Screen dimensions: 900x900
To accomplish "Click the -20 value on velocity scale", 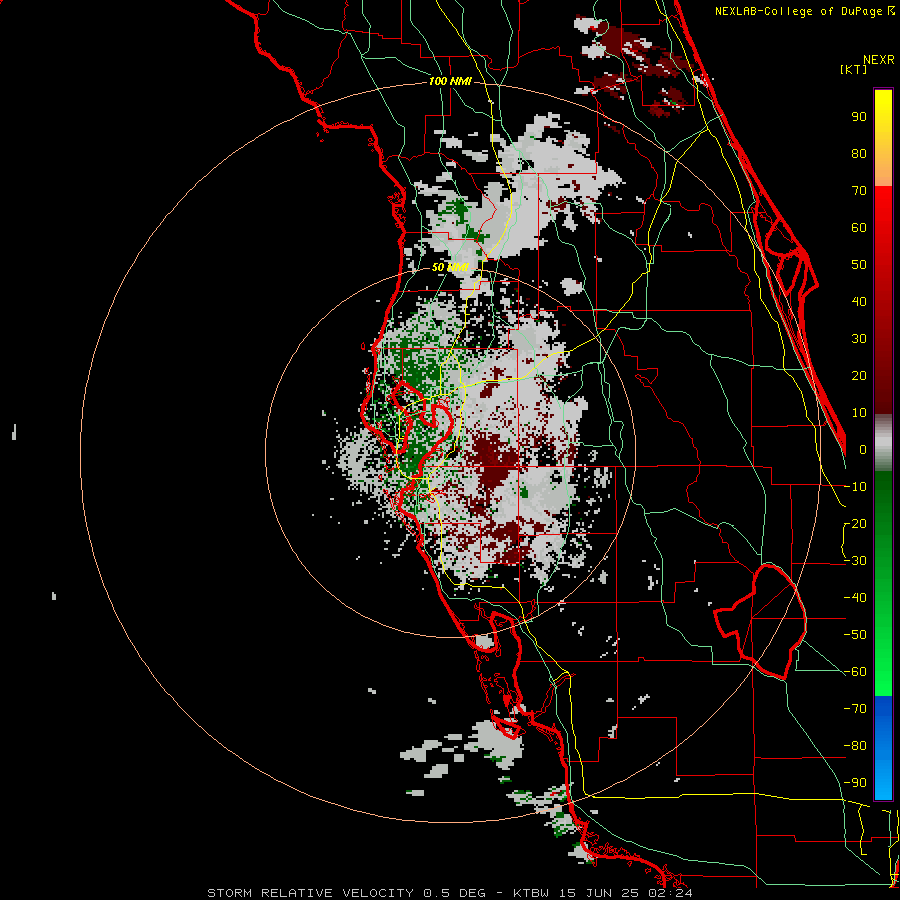I will click(x=855, y=524).
